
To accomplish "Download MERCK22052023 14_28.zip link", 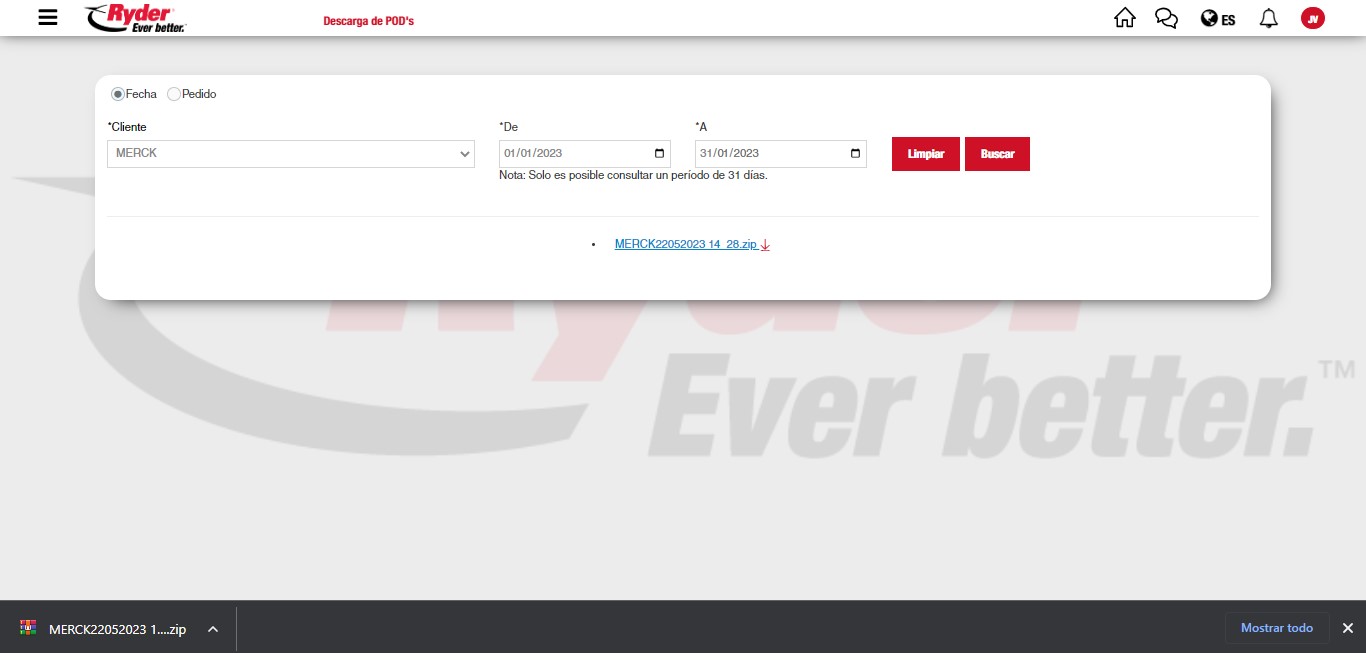I will coord(686,244).
